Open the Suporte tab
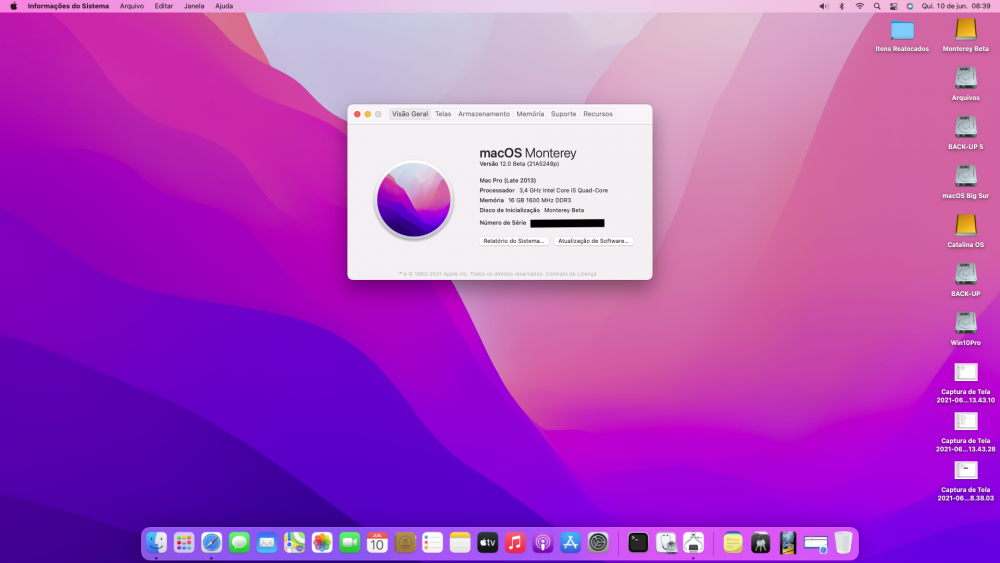Screen dimensions: 1000x563 tap(563, 114)
